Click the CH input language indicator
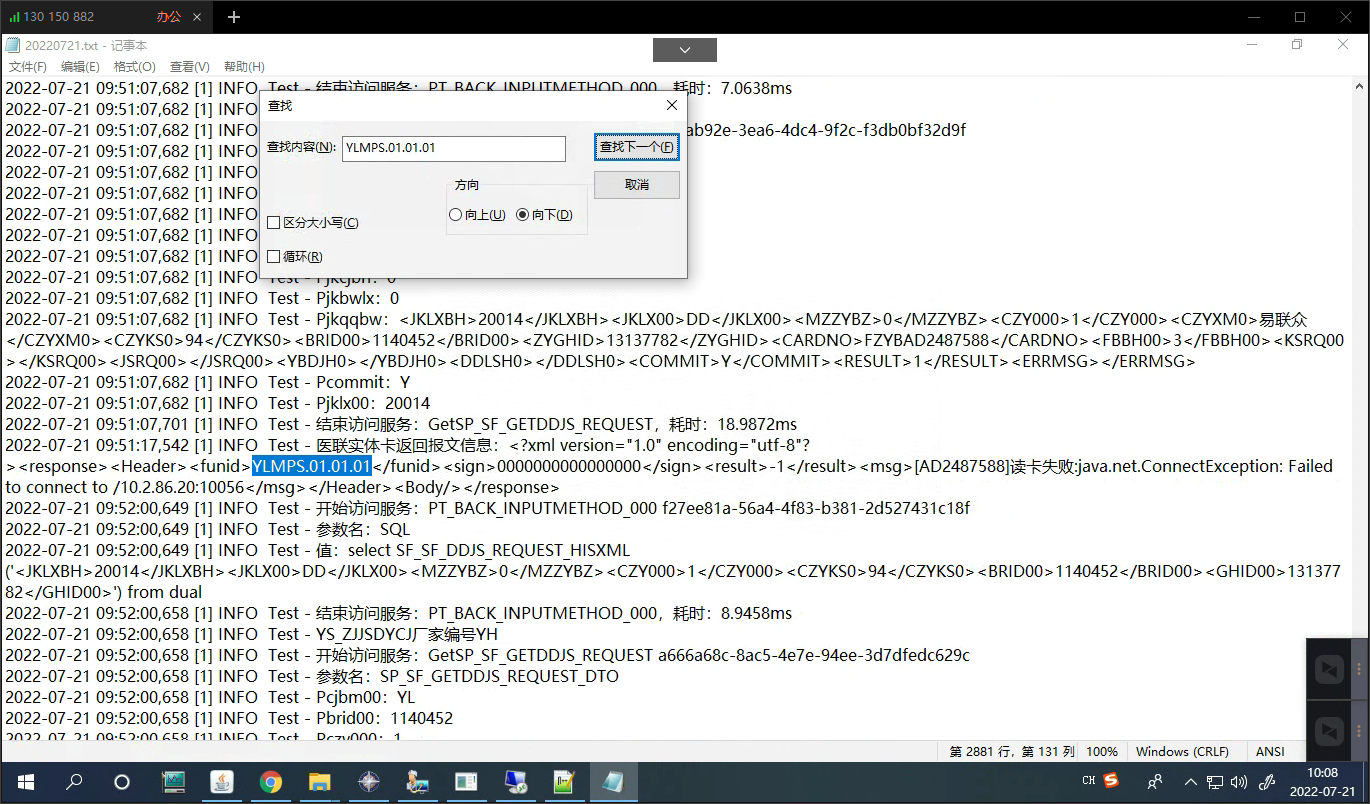Image resolution: width=1370 pixels, height=804 pixels. click(1089, 781)
